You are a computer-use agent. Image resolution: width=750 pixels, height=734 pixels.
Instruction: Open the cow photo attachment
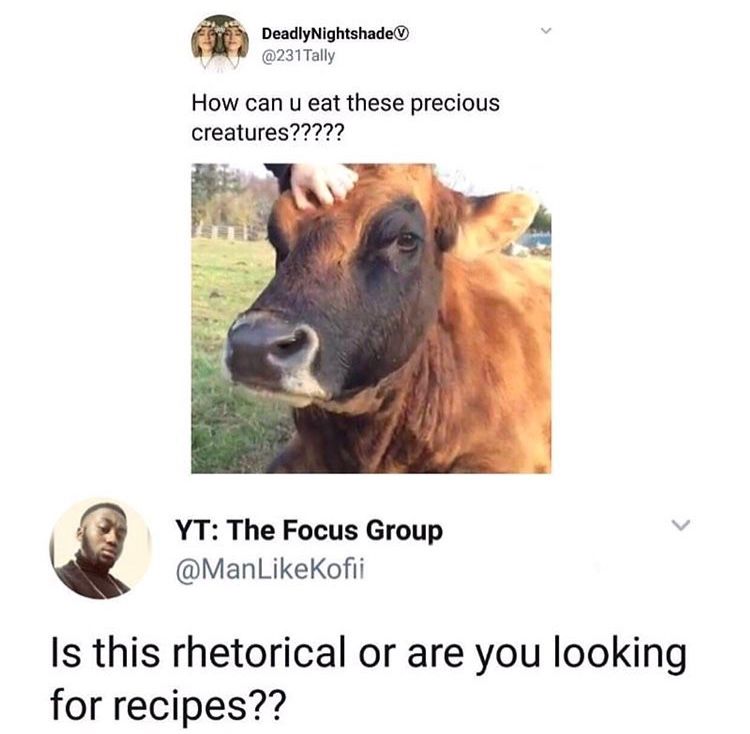point(371,318)
